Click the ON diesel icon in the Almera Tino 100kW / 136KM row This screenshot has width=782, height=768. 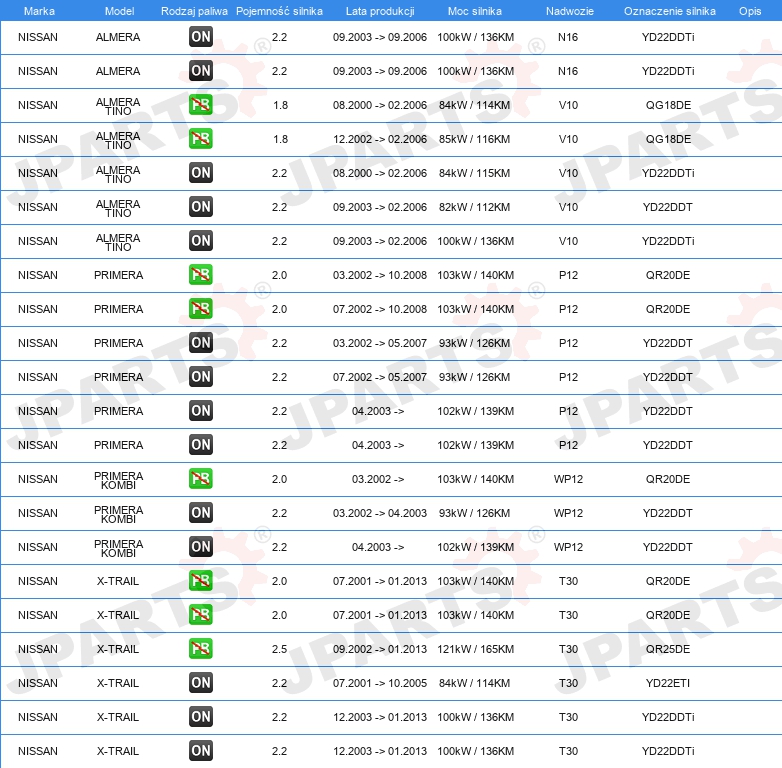click(200, 240)
